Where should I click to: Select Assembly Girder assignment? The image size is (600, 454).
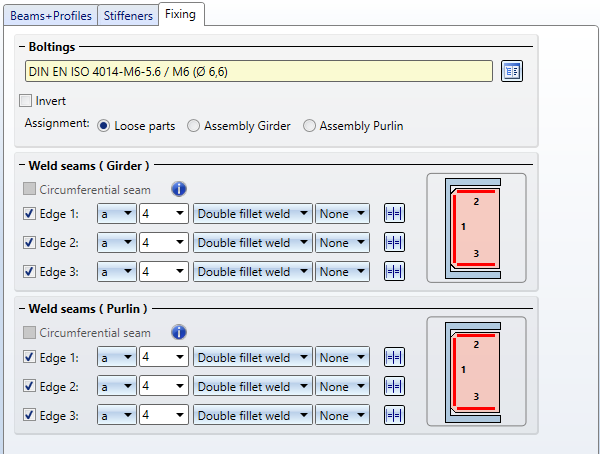pyautogui.click(x=193, y=126)
